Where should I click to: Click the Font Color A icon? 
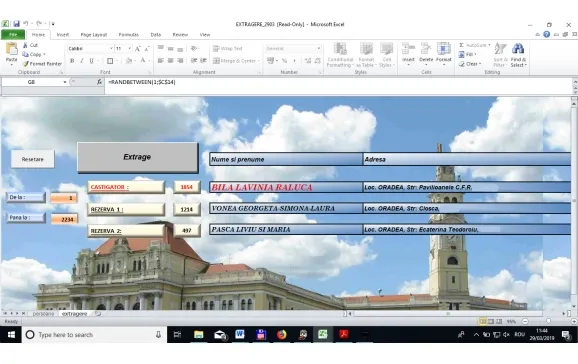coord(143,60)
